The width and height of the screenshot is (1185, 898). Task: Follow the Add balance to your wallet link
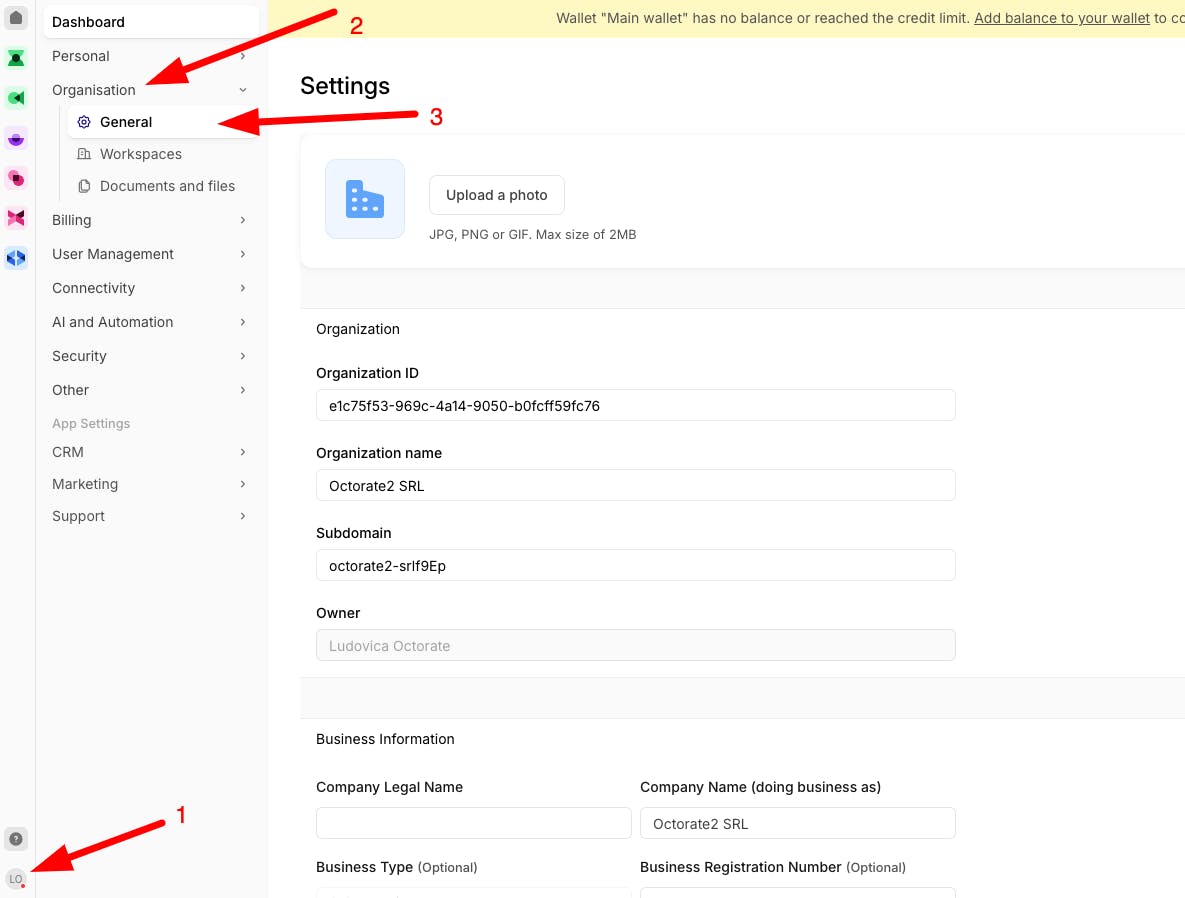pos(1062,18)
